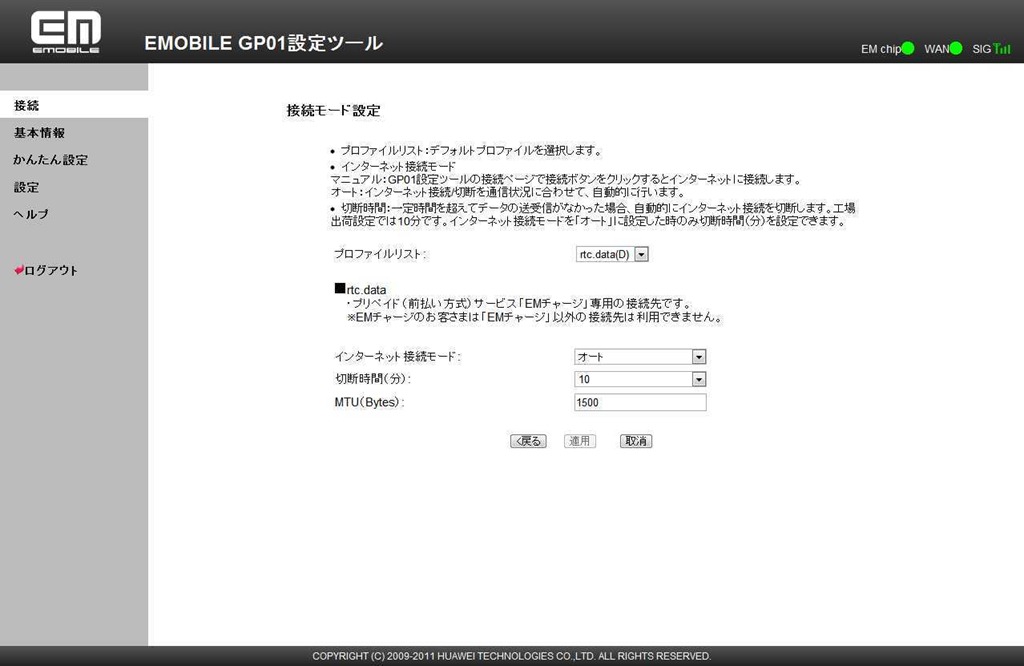Click the SIG signal strength bars
Image resolution: width=1024 pixels, height=666 pixels.
tap(1002, 48)
